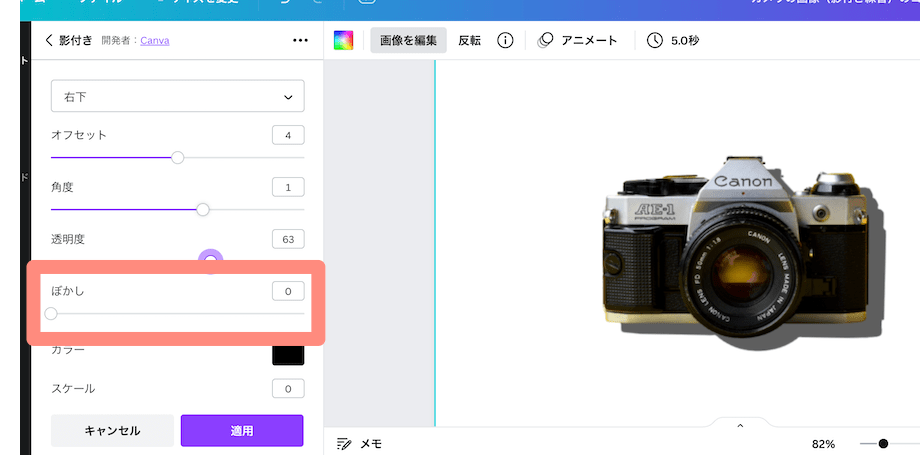Open the 右下 shadow position dropdown
Image resolution: width=920 pixels, height=455 pixels.
pos(178,96)
